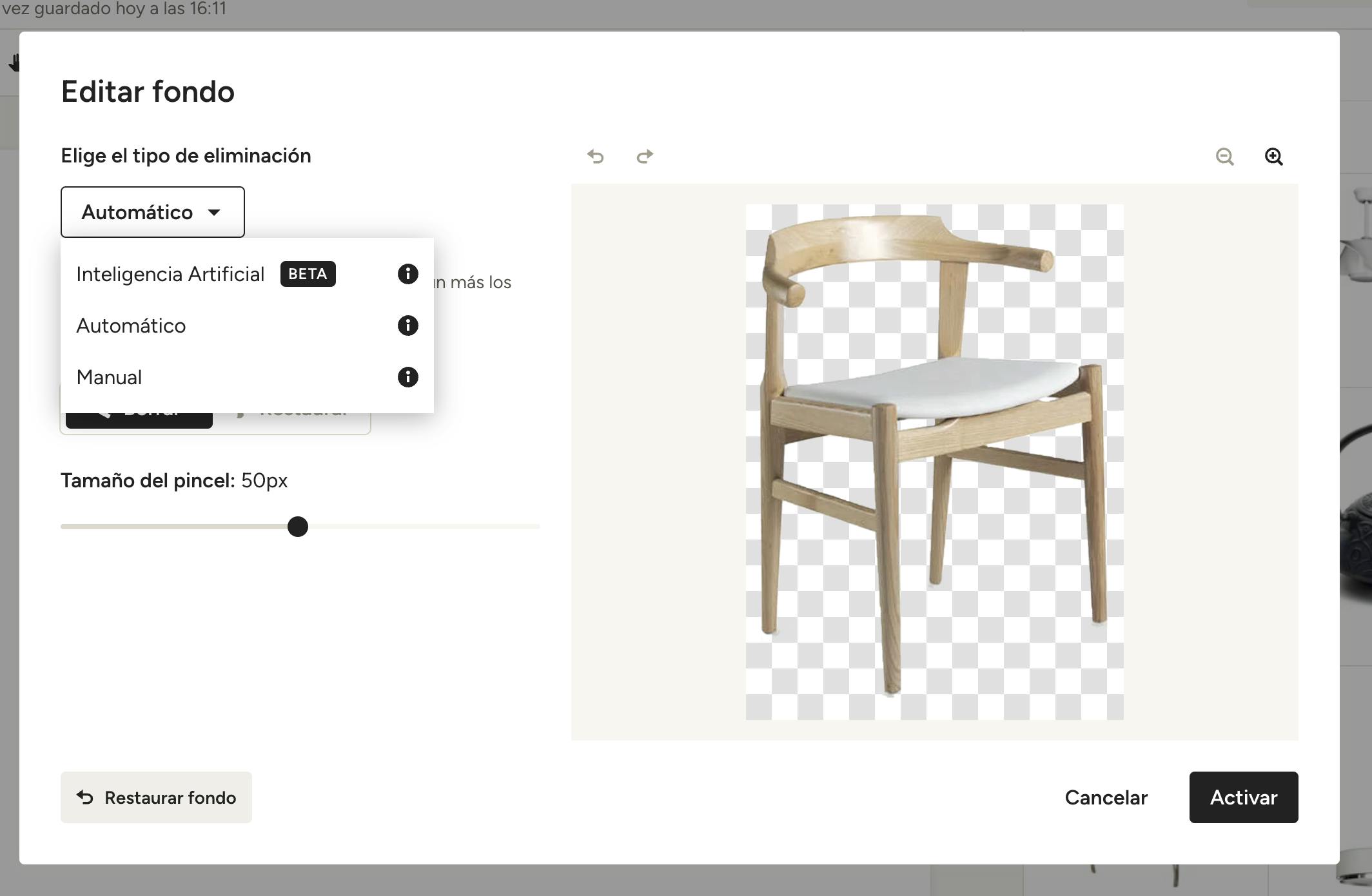Click the brush size slider handle
The height and width of the screenshot is (896, 1372).
(x=298, y=527)
